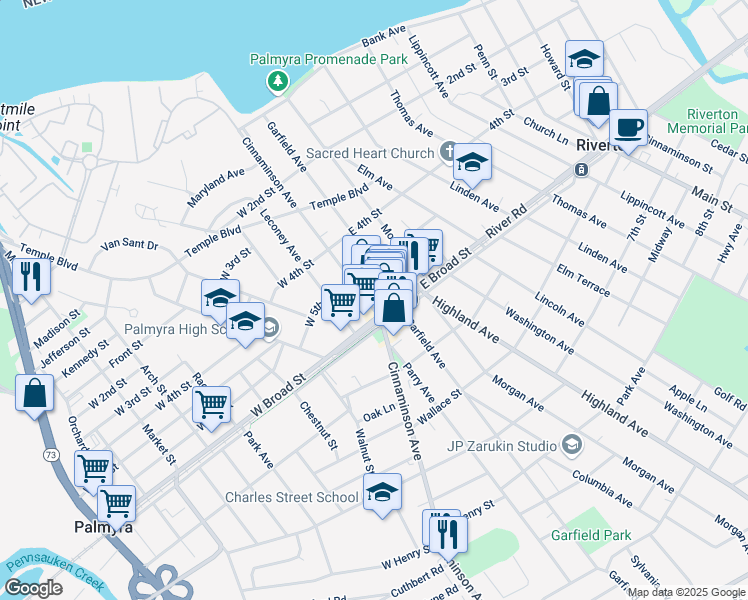Click the Sacred Heart Church cross icon
The image size is (748, 600).
[x=447, y=152]
